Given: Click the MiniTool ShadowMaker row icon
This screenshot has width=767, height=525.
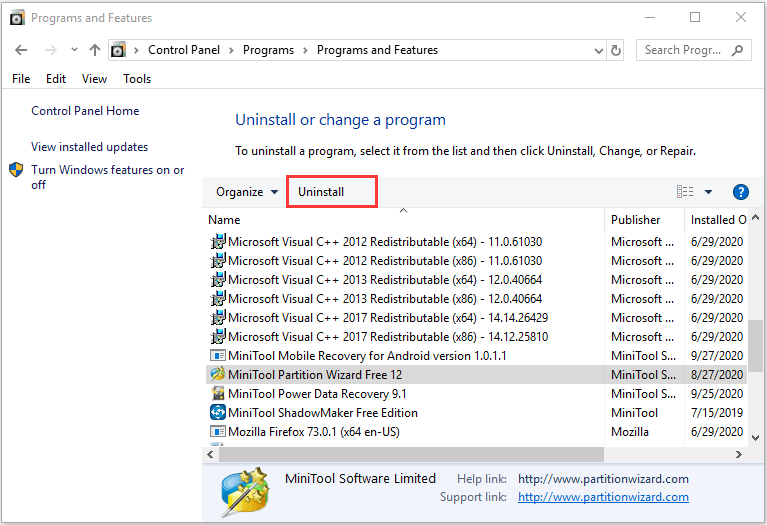Looking at the screenshot, I should (x=218, y=412).
